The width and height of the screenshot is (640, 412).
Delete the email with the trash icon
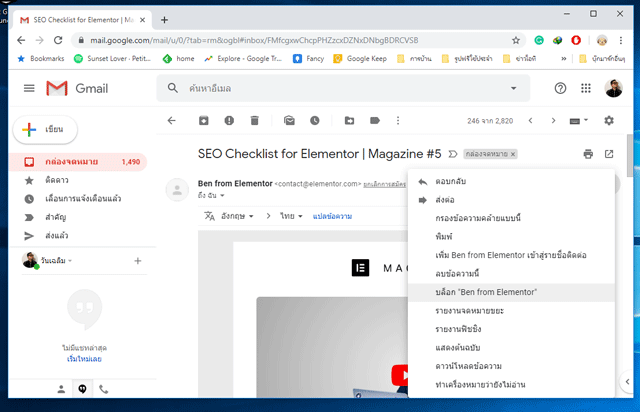point(254,120)
